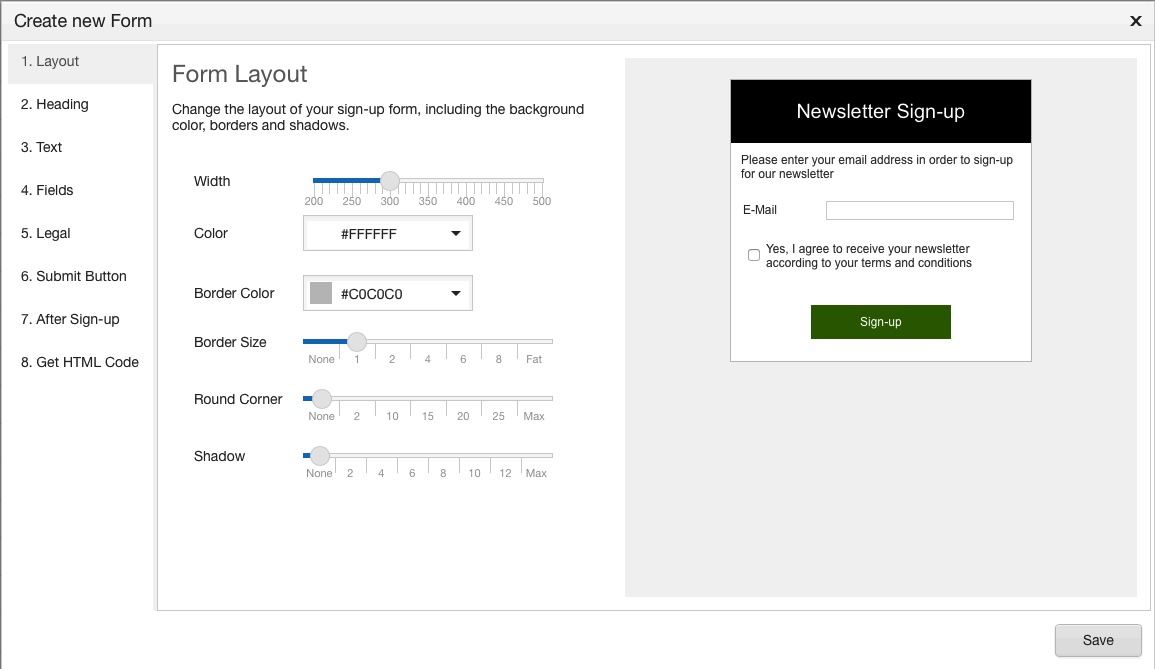The width and height of the screenshot is (1155, 669).
Task: Click the 'Please enter your email address' text
Action: [x=877, y=167]
